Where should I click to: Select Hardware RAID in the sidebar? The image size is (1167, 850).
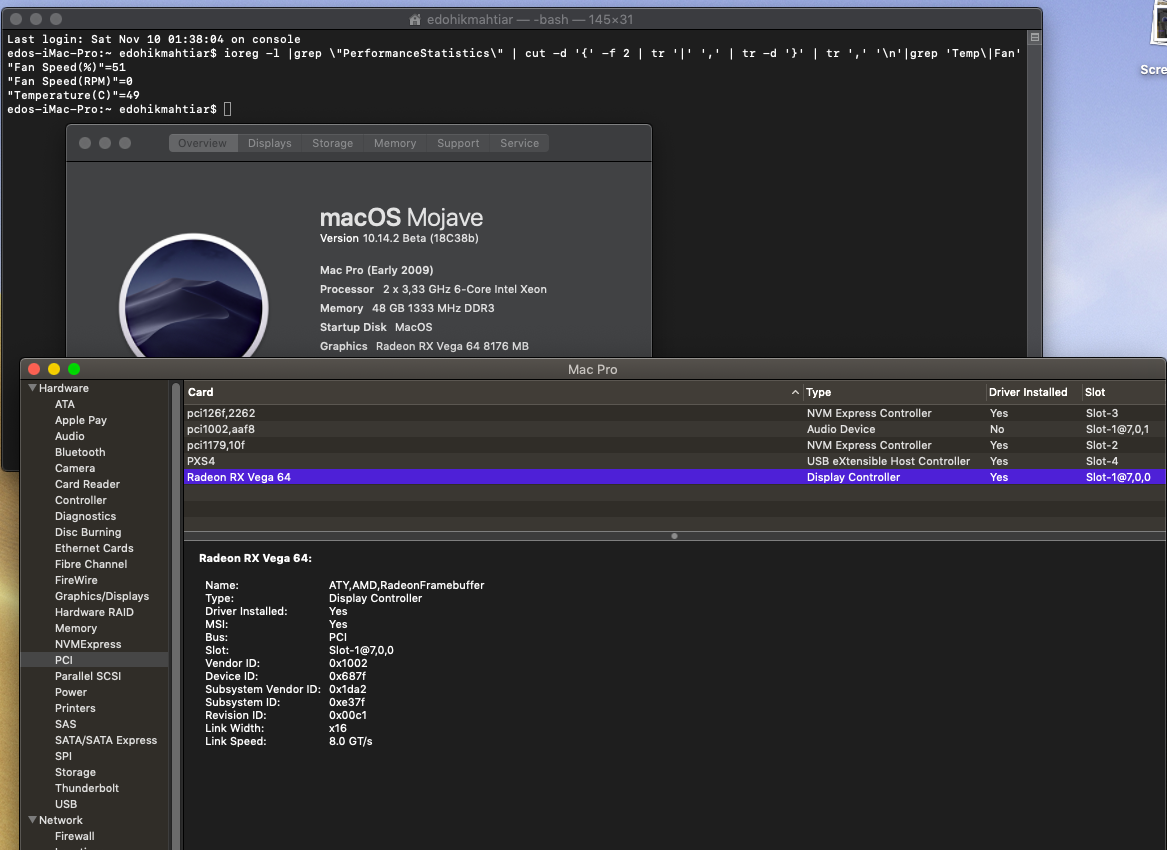click(94, 612)
